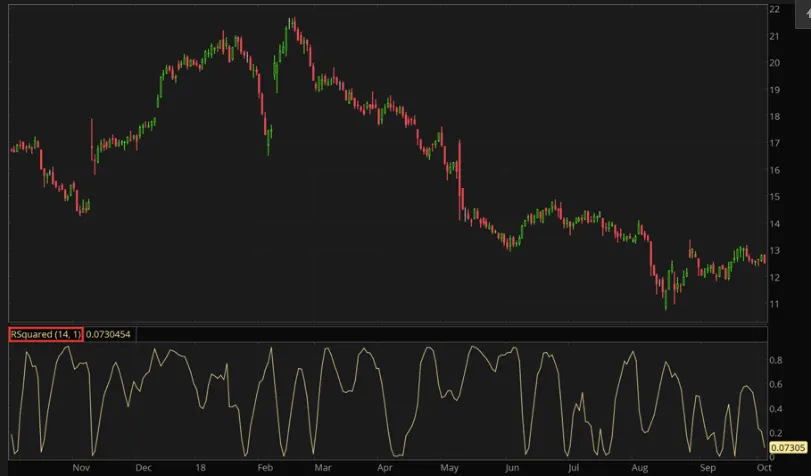Click the 18 price axis label
The image size is (811, 476).
pyautogui.click(x=774, y=116)
